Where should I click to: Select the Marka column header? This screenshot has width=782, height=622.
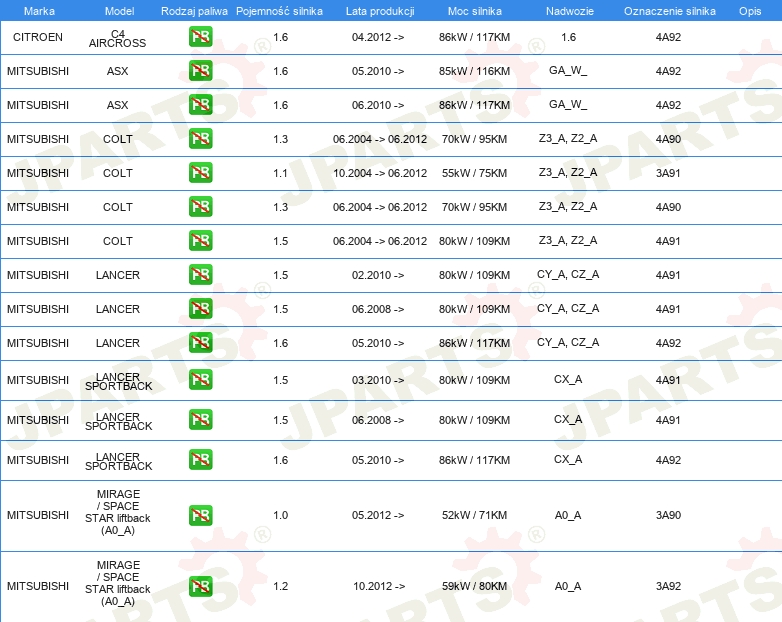pyautogui.click(x=39, y=11)
